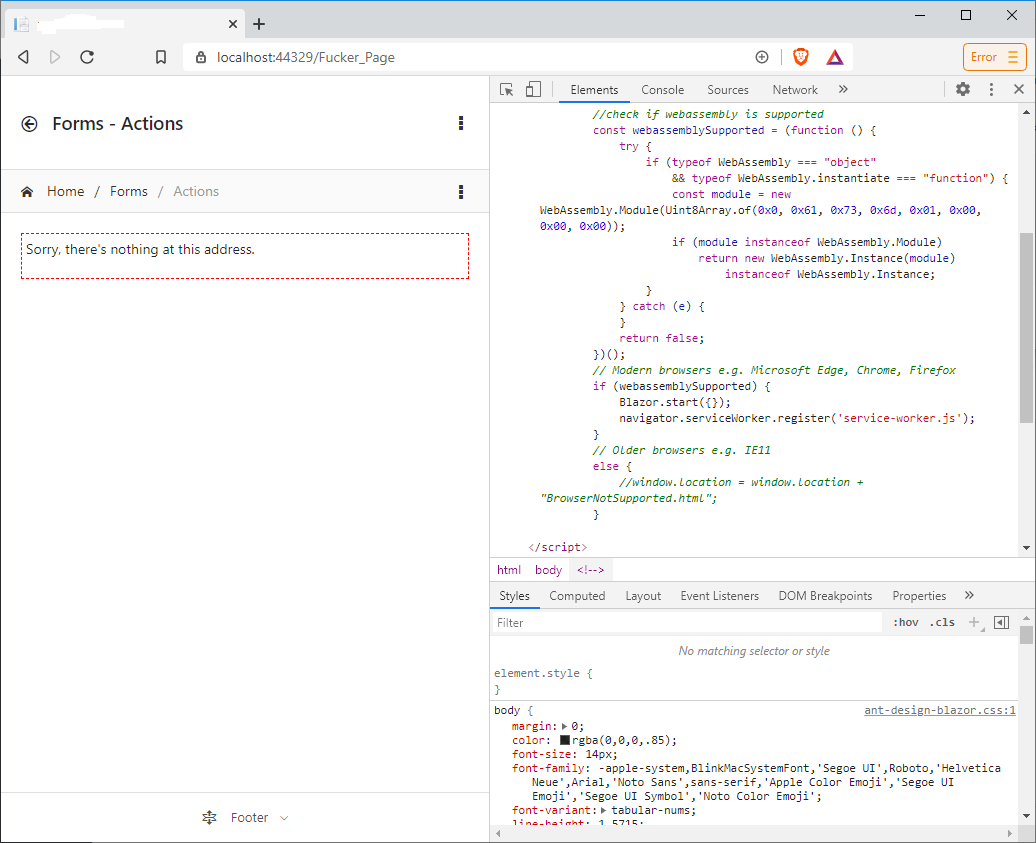Open the new tab plus button
Viewport: 1036px width, 843px height.
(259, 24)
